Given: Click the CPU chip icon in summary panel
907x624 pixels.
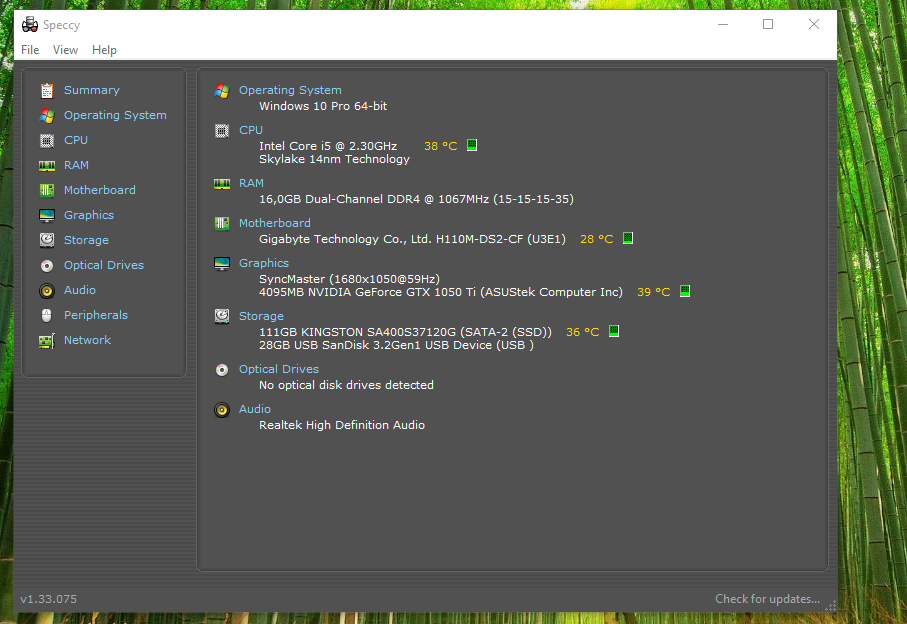Looking at the screenshot, I should coord(222,131).
